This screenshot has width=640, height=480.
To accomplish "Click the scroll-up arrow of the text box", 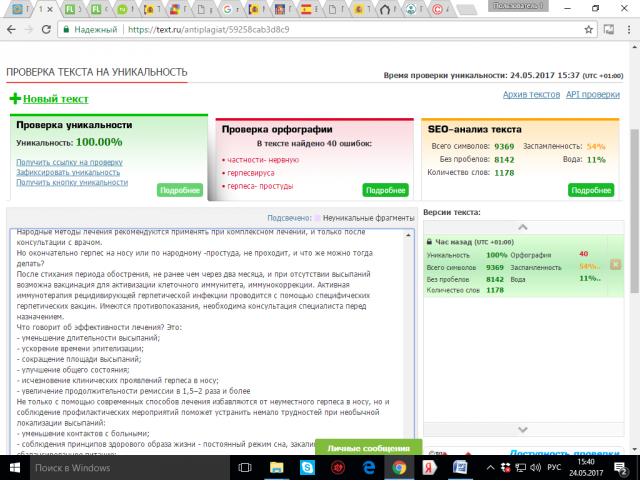I will tap(408, 235).
